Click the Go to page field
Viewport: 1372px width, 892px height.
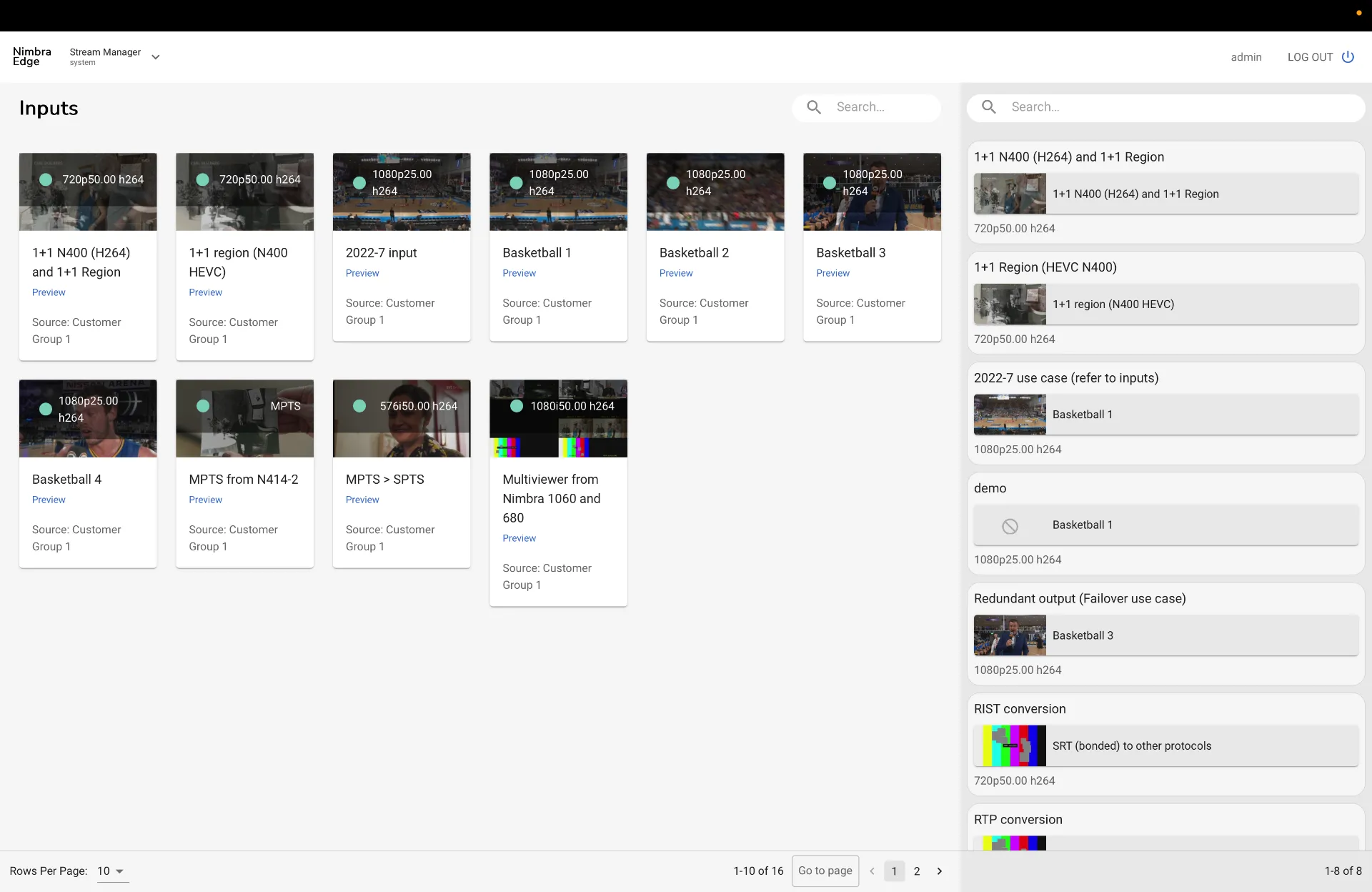(x=825, y=871)
